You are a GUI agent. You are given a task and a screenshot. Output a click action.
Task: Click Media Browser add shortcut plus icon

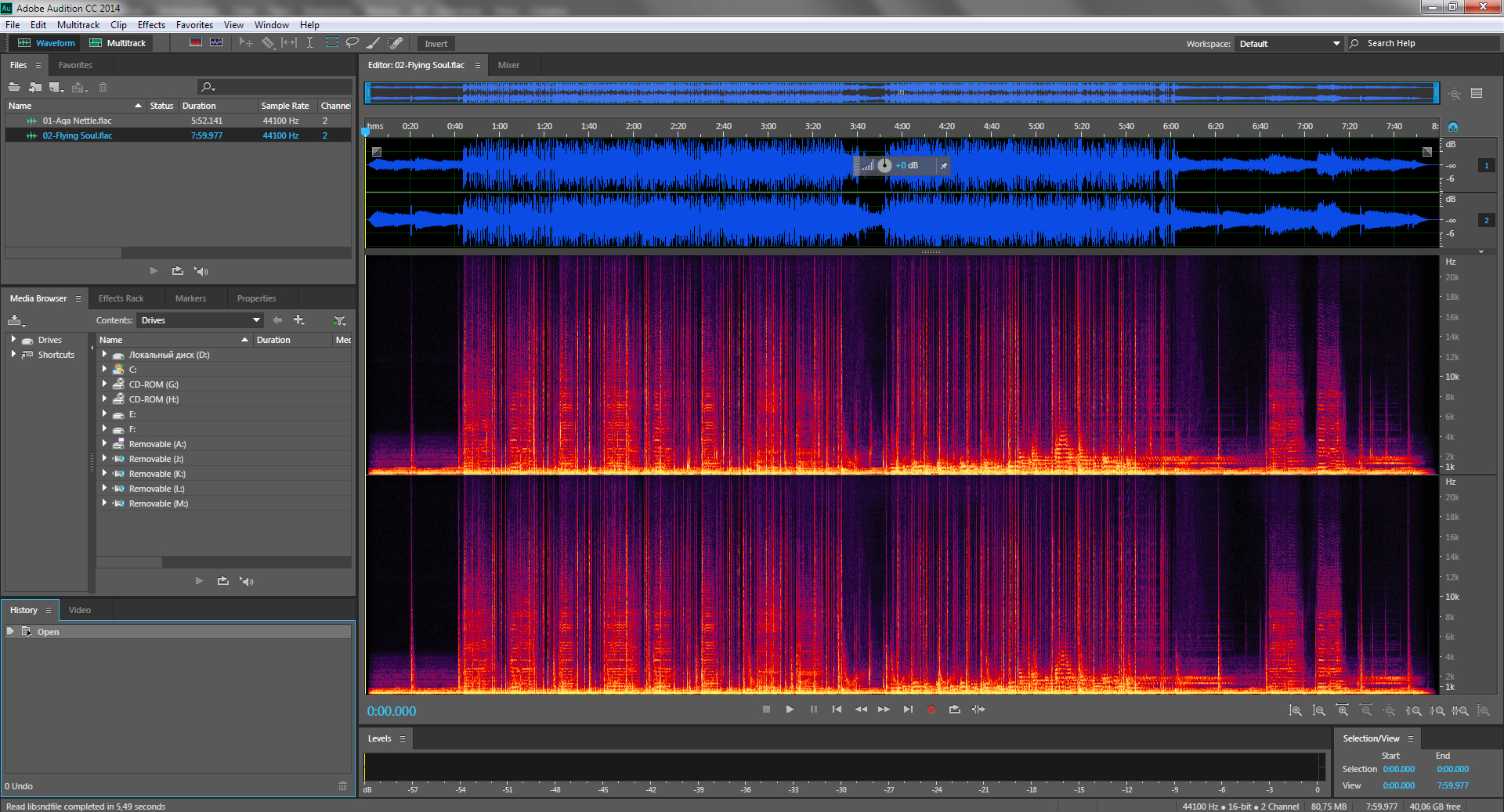[x=298, y=319]
